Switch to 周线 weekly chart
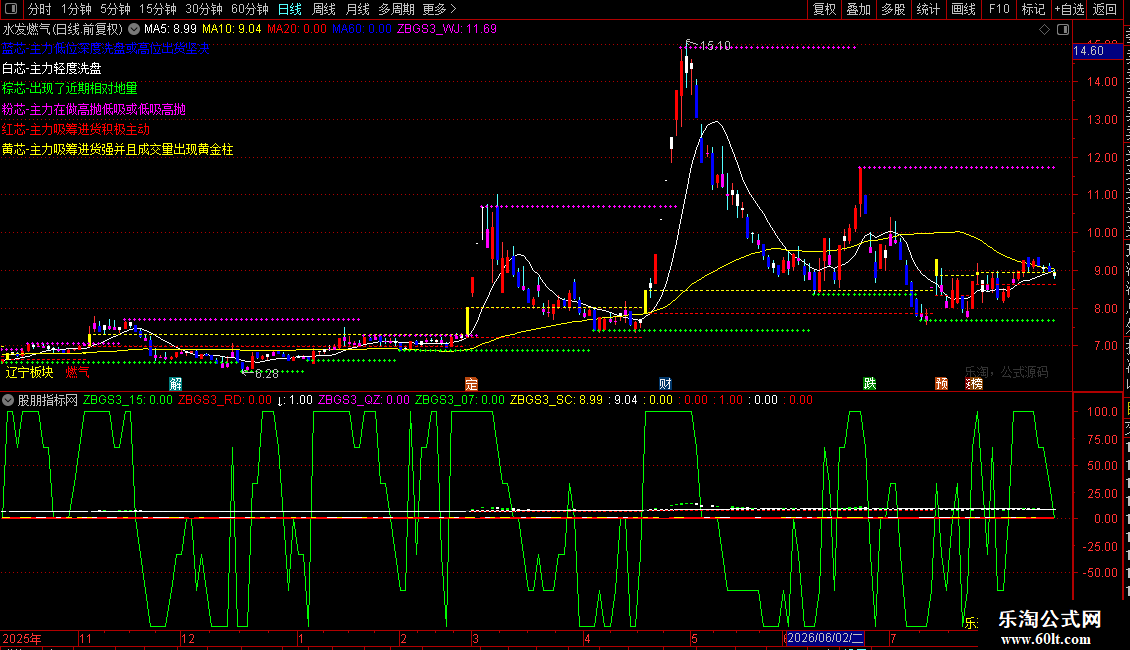The width and height of the screenshot is (1130, 650). [x=324, y=9]
